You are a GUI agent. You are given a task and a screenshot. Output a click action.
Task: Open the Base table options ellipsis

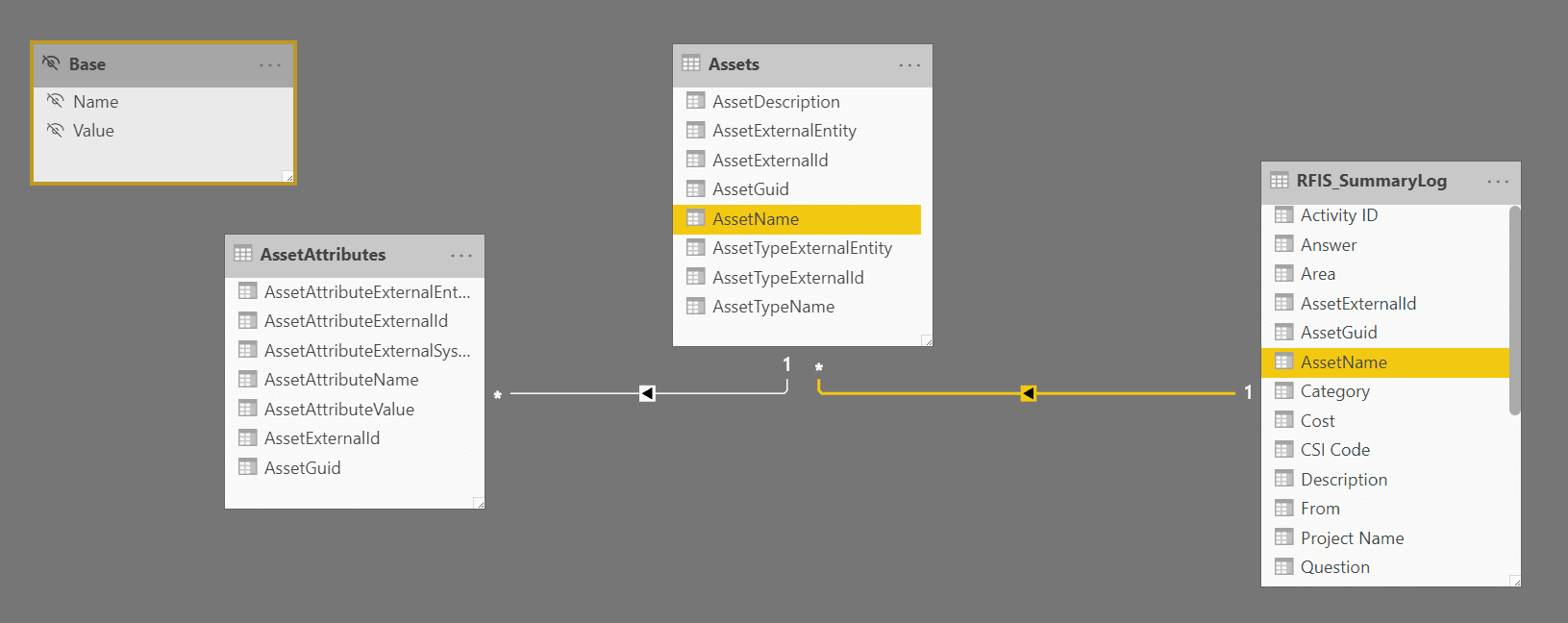tap(270, 65)
